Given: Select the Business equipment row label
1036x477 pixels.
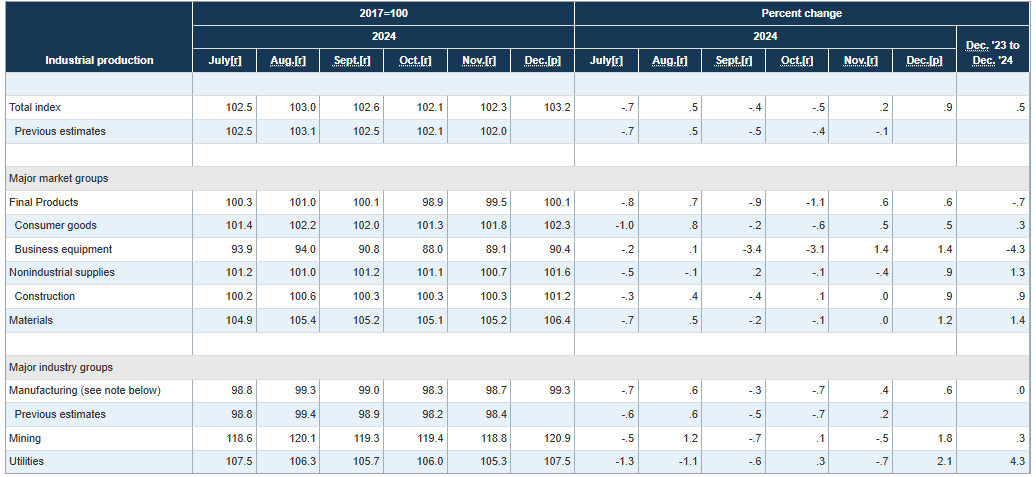Looking at the screenshot, I should 63,249.
